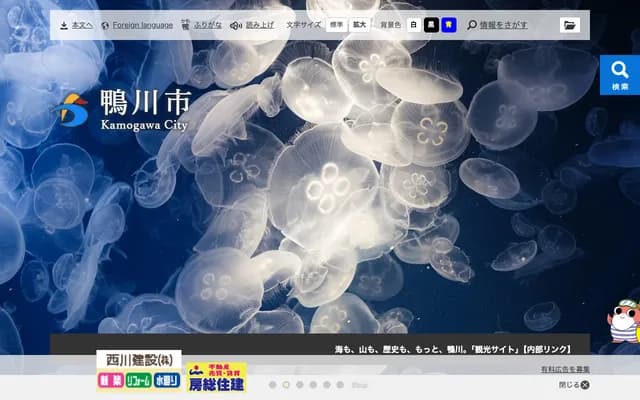
Task: Open the Foreign language link
Action: (x=142, y=25)
